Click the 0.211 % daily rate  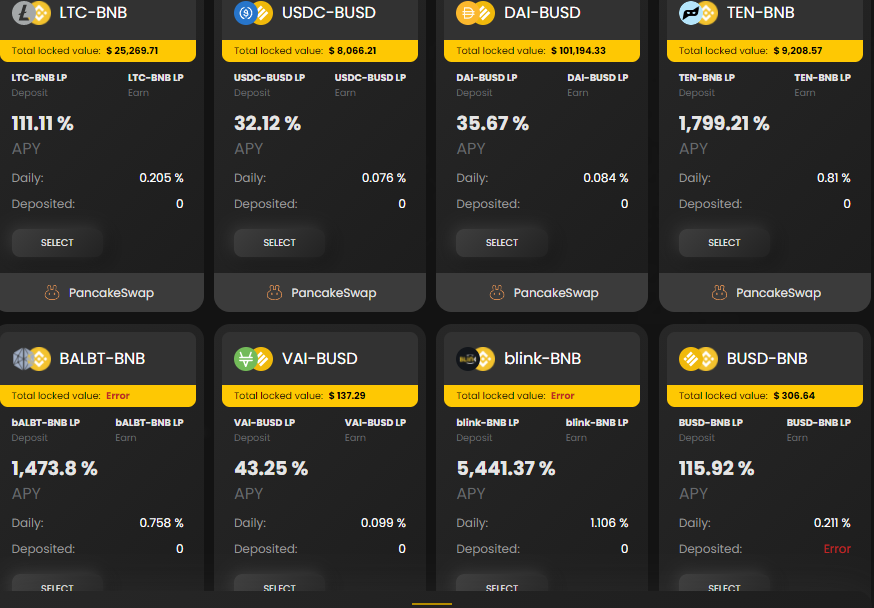click(832, 523)
